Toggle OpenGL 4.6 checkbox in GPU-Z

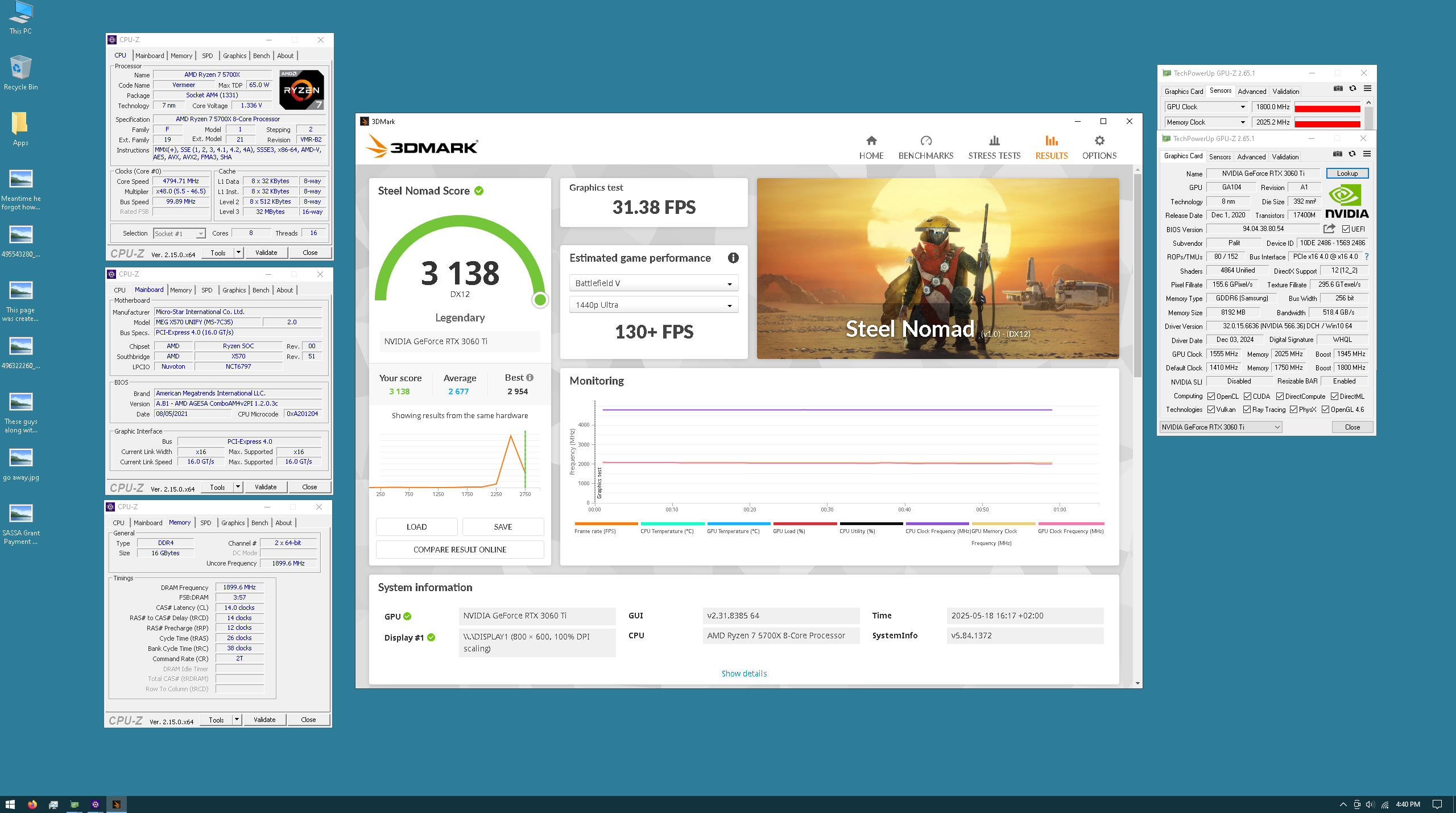coord(1325,410)
